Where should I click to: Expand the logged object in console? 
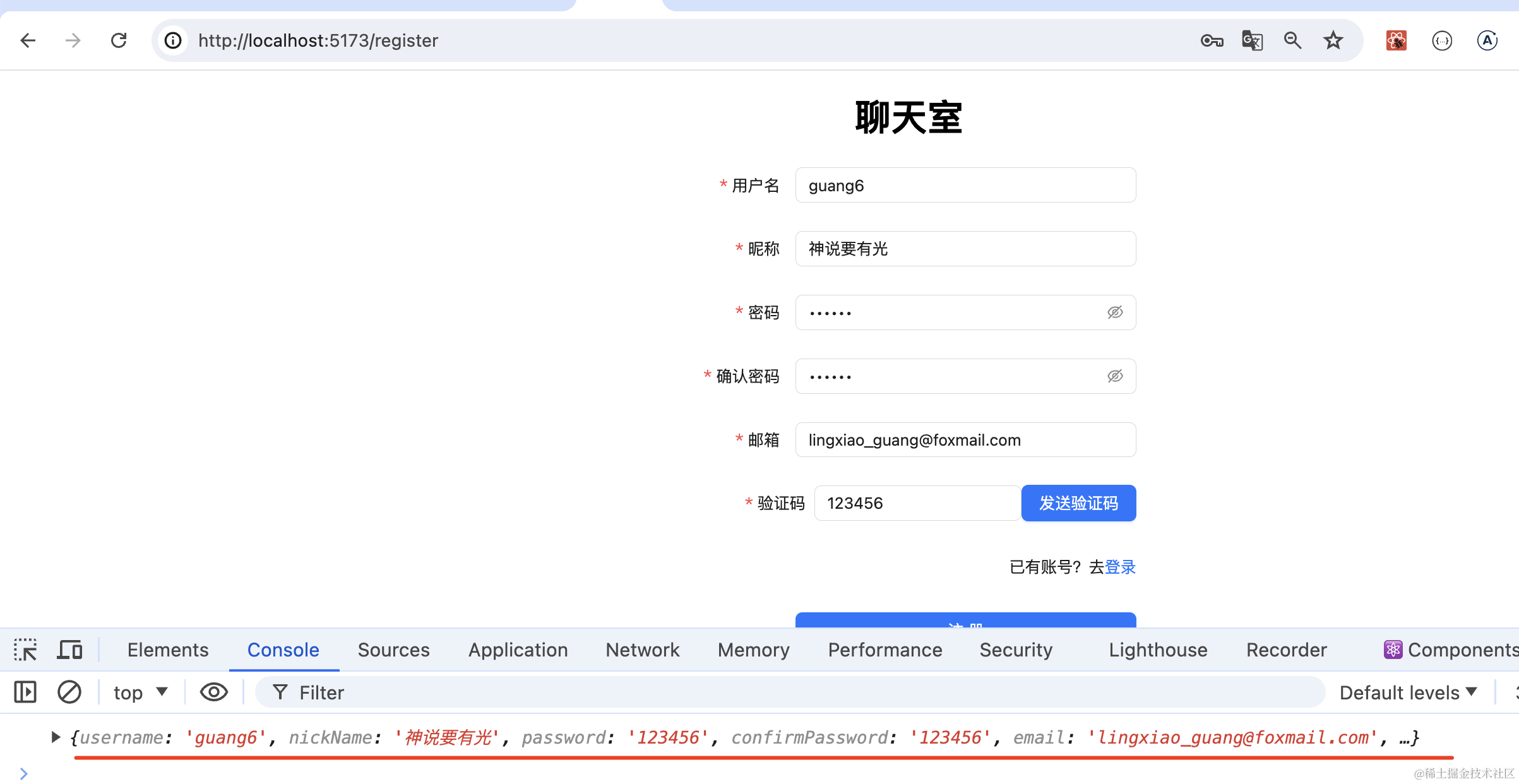click(56, 737)
